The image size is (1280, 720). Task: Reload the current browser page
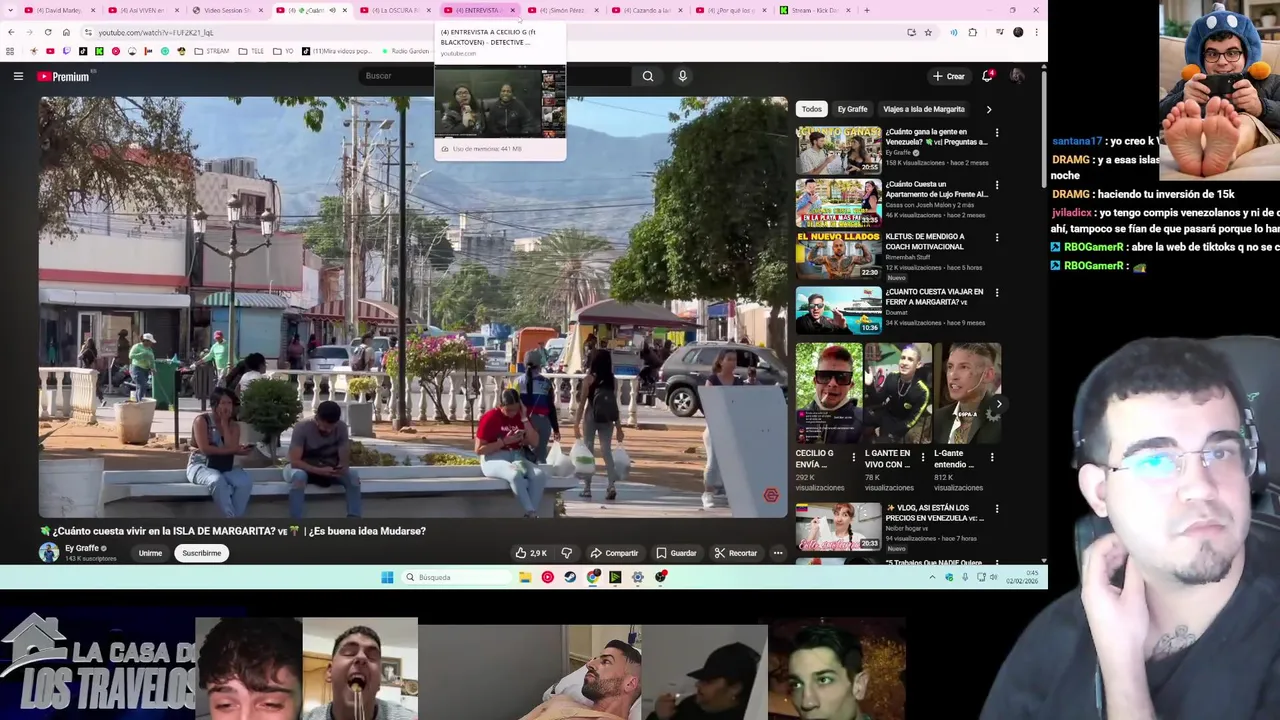pos(47,32)
